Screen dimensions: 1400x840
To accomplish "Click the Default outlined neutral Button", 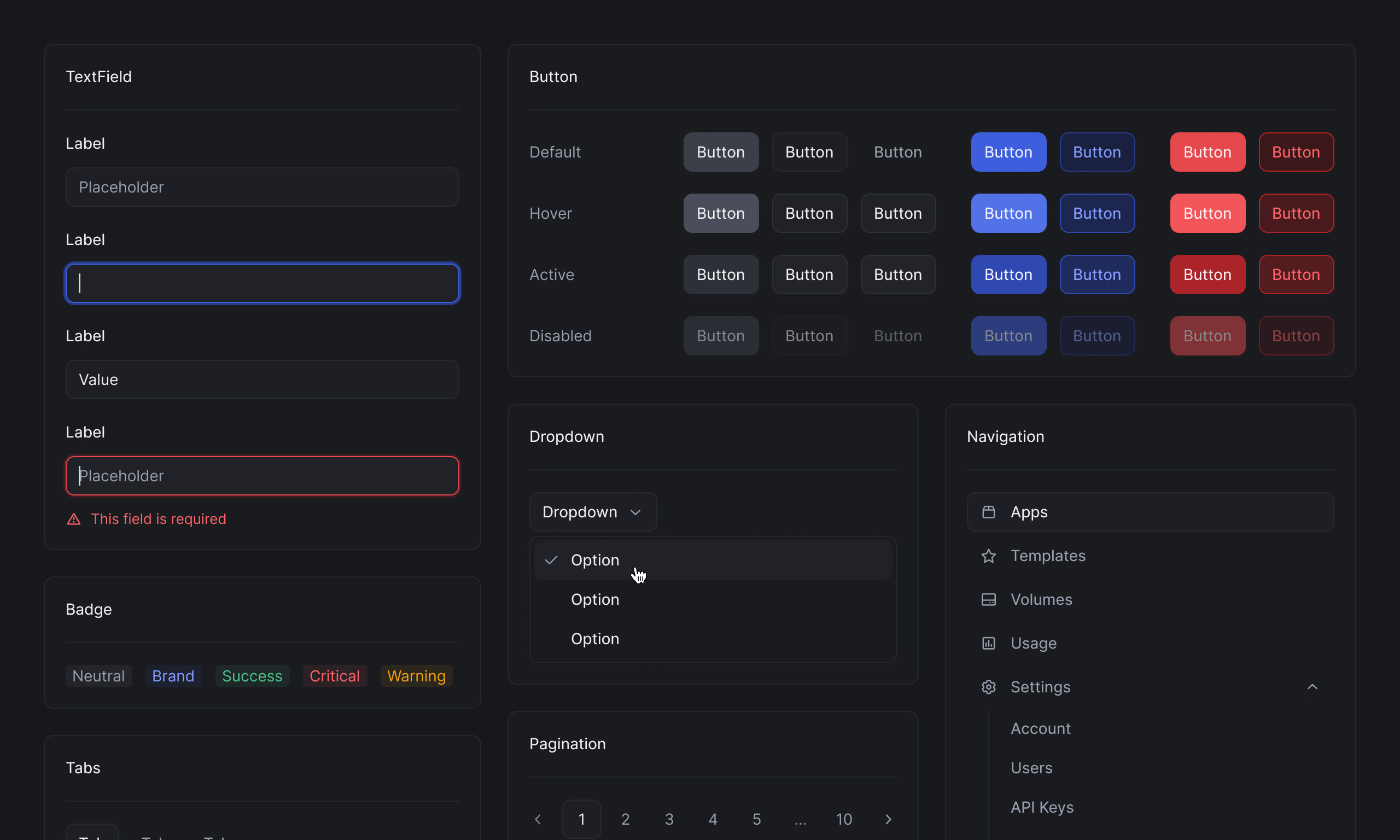I will [x=809, y=151].
